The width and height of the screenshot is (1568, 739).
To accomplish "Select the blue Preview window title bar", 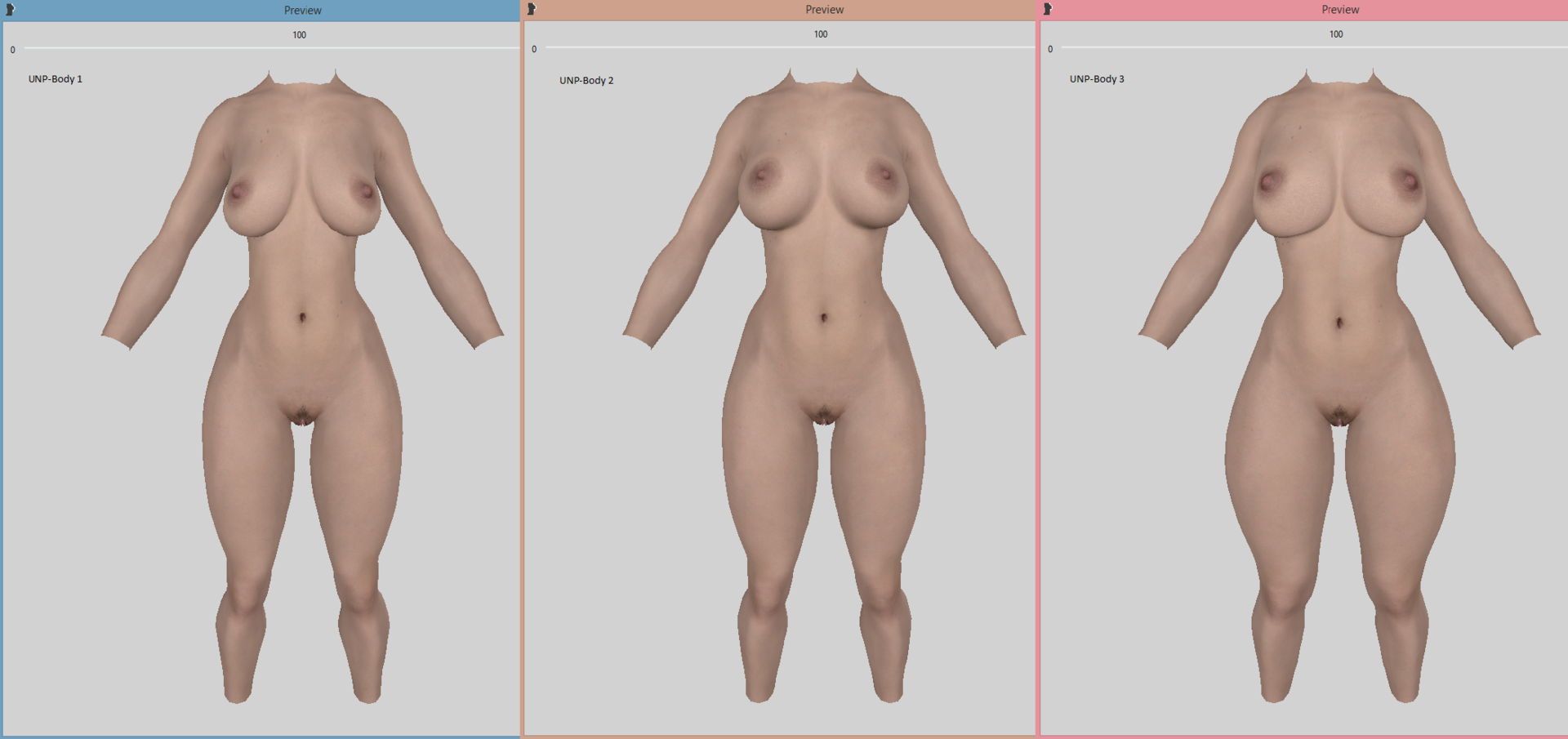I will [x=261, y=11].
